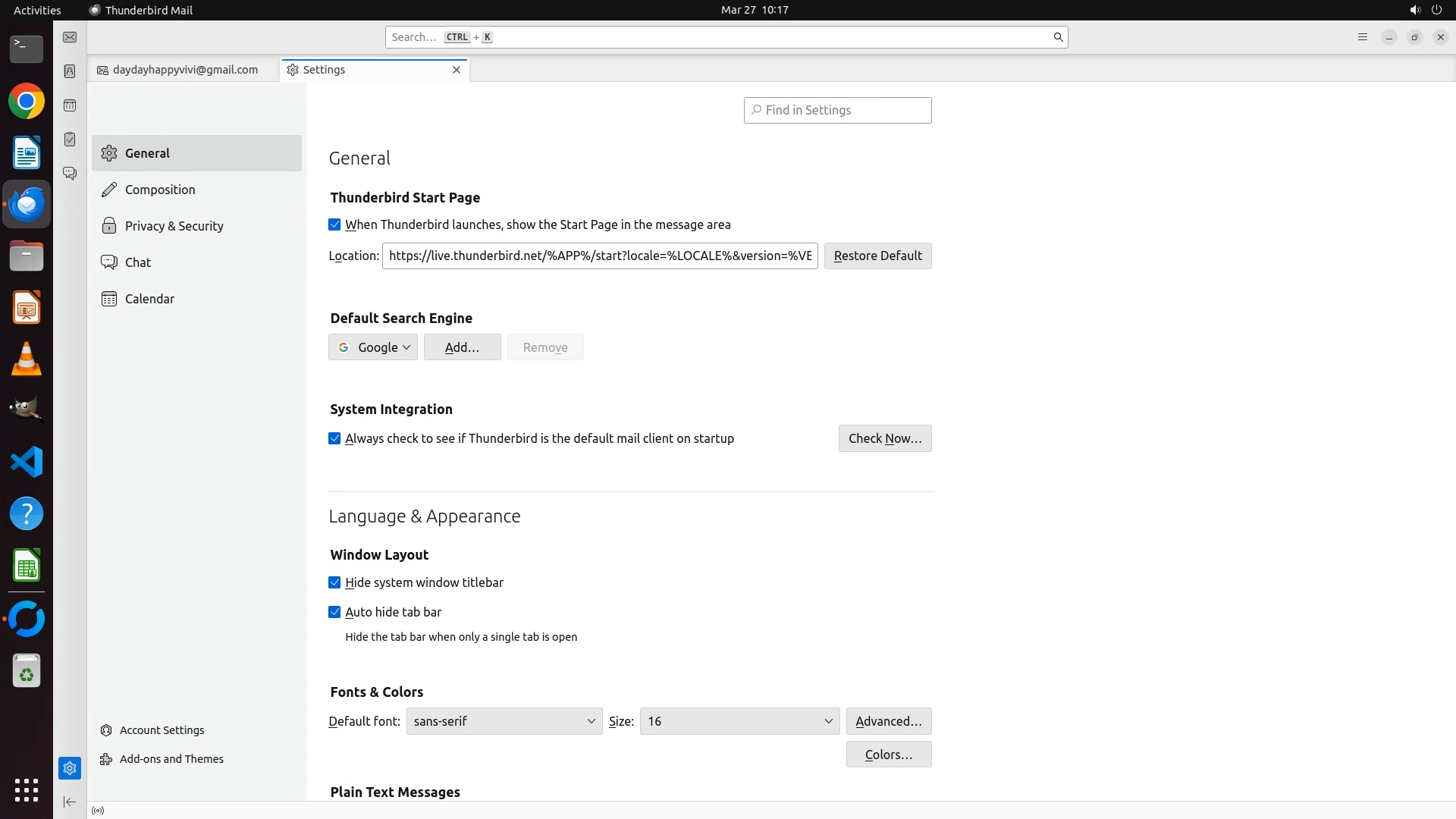The image size is (1456, 819).
Task: Expand the font Size 16 dropdown
Action: coord(739,721)
